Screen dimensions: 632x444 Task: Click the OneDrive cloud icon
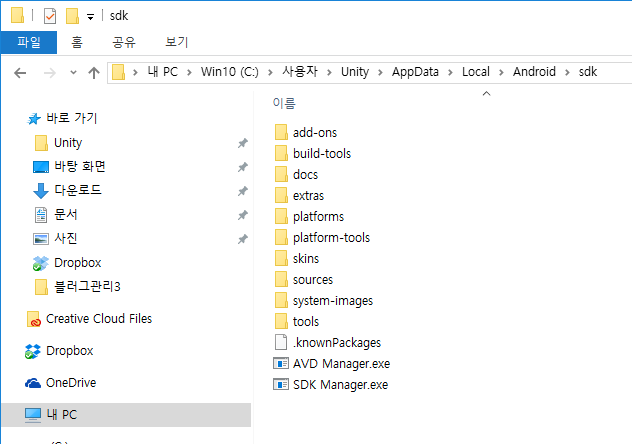[33, 383]
